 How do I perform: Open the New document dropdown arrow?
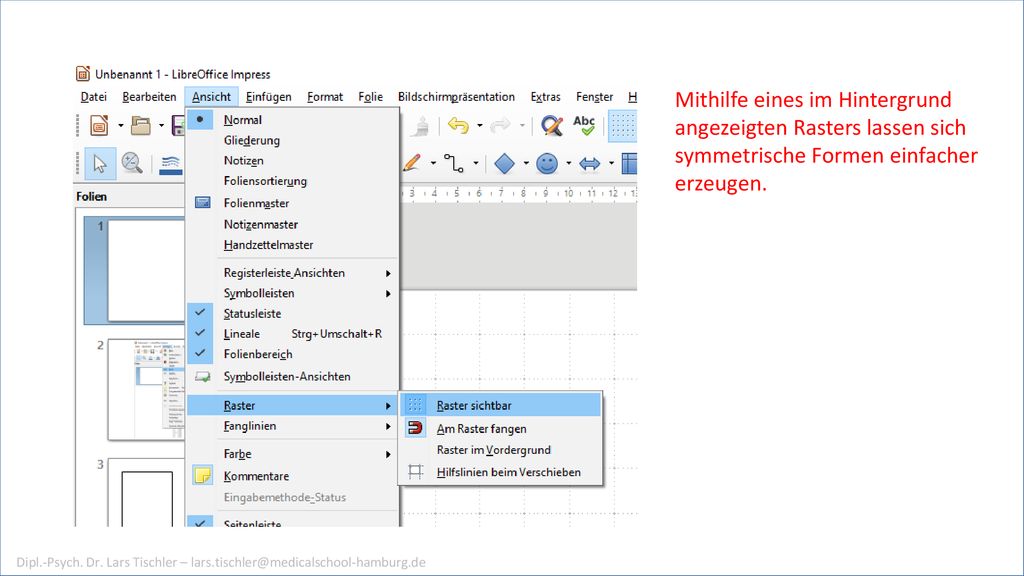pyautogui.click(x=121, y=125)
